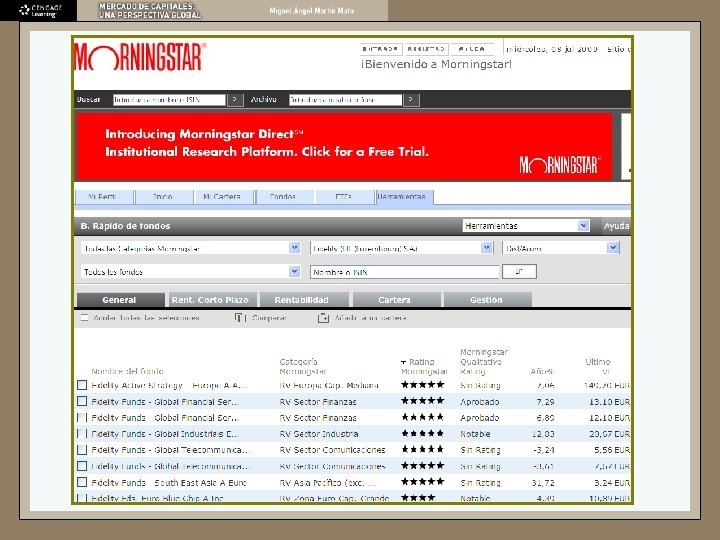Click the add to my portfolio link

[x=370, y=318]
